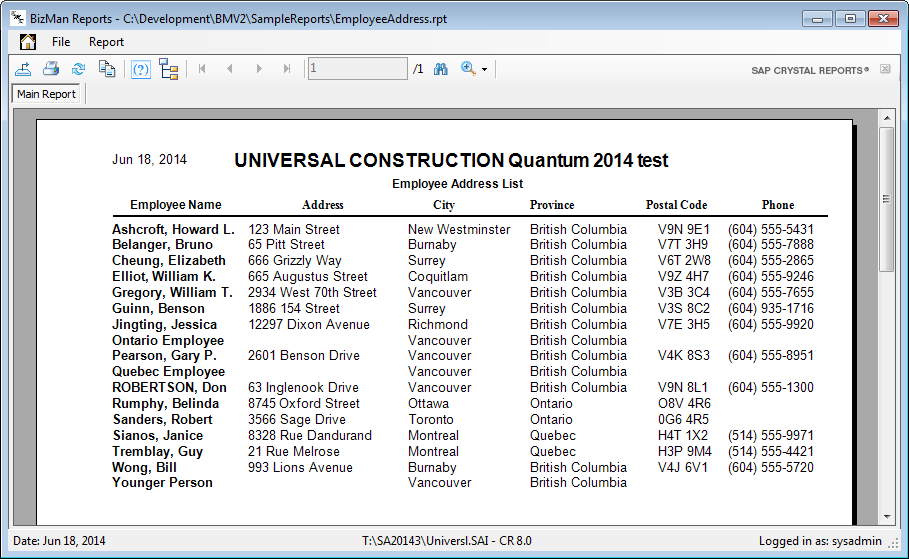This screenshot has width=909, height=559.
Task: Click employee name Guinn, Benson
Action: (x=158, y=308)
